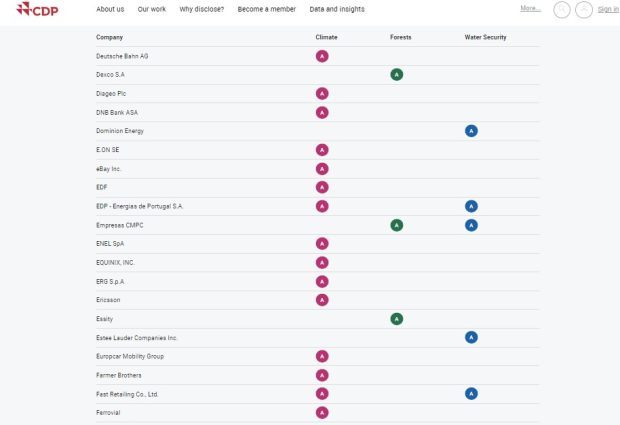Screen dimensions: 620x425
Task: Click Essity Forests A badge
Action: coord(397,319)
